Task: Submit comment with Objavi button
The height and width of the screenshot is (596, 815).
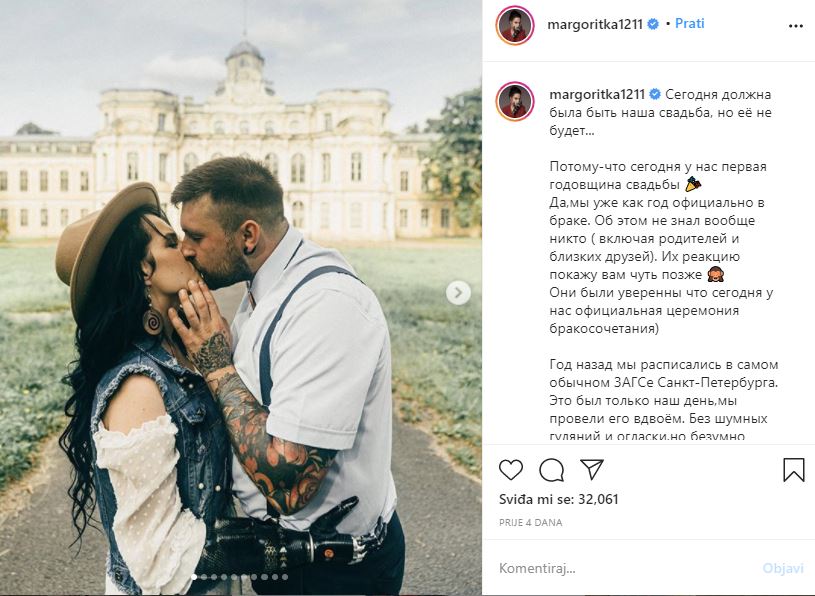Action: [x=783, y=568]
